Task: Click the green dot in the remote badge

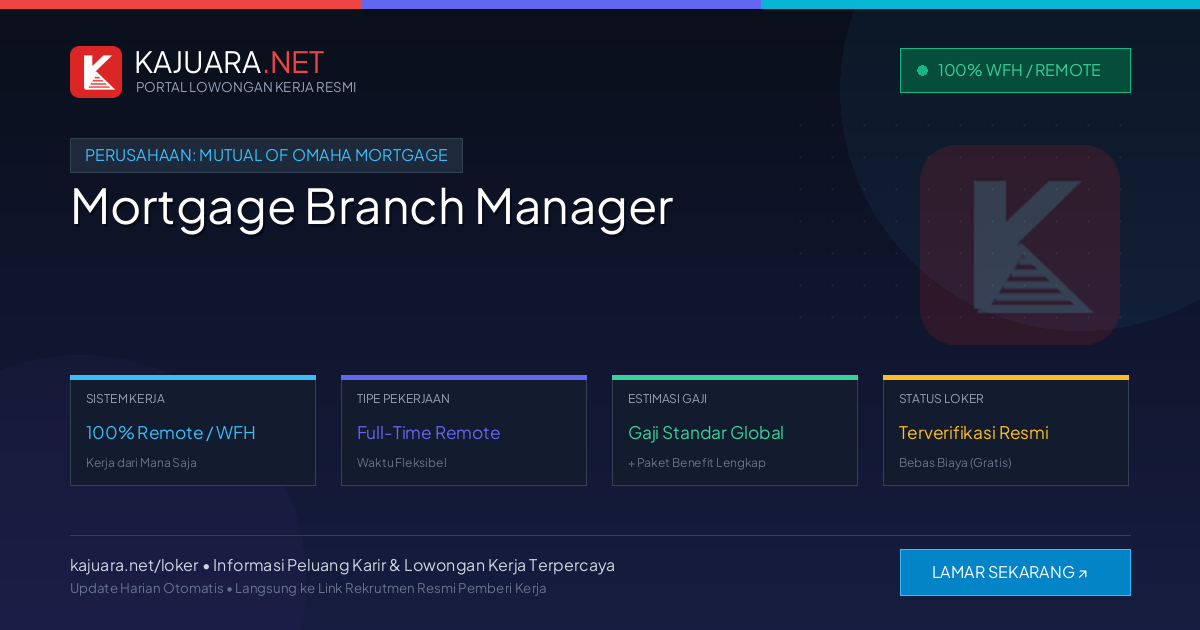Action: [922, 70]
